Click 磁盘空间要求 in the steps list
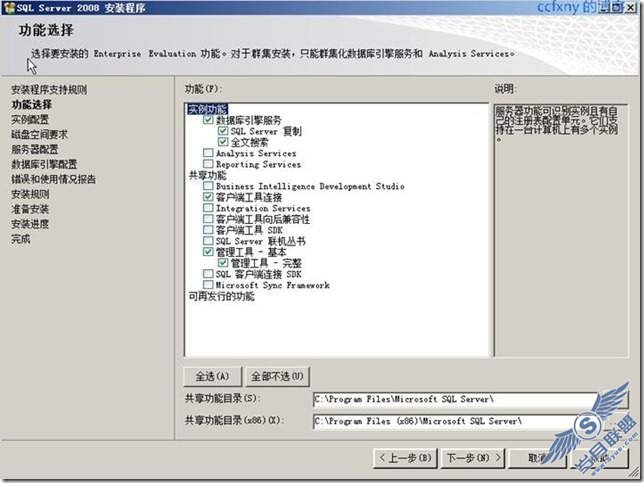The height and width of the screenshot is (483, 644). coord(39,134)
